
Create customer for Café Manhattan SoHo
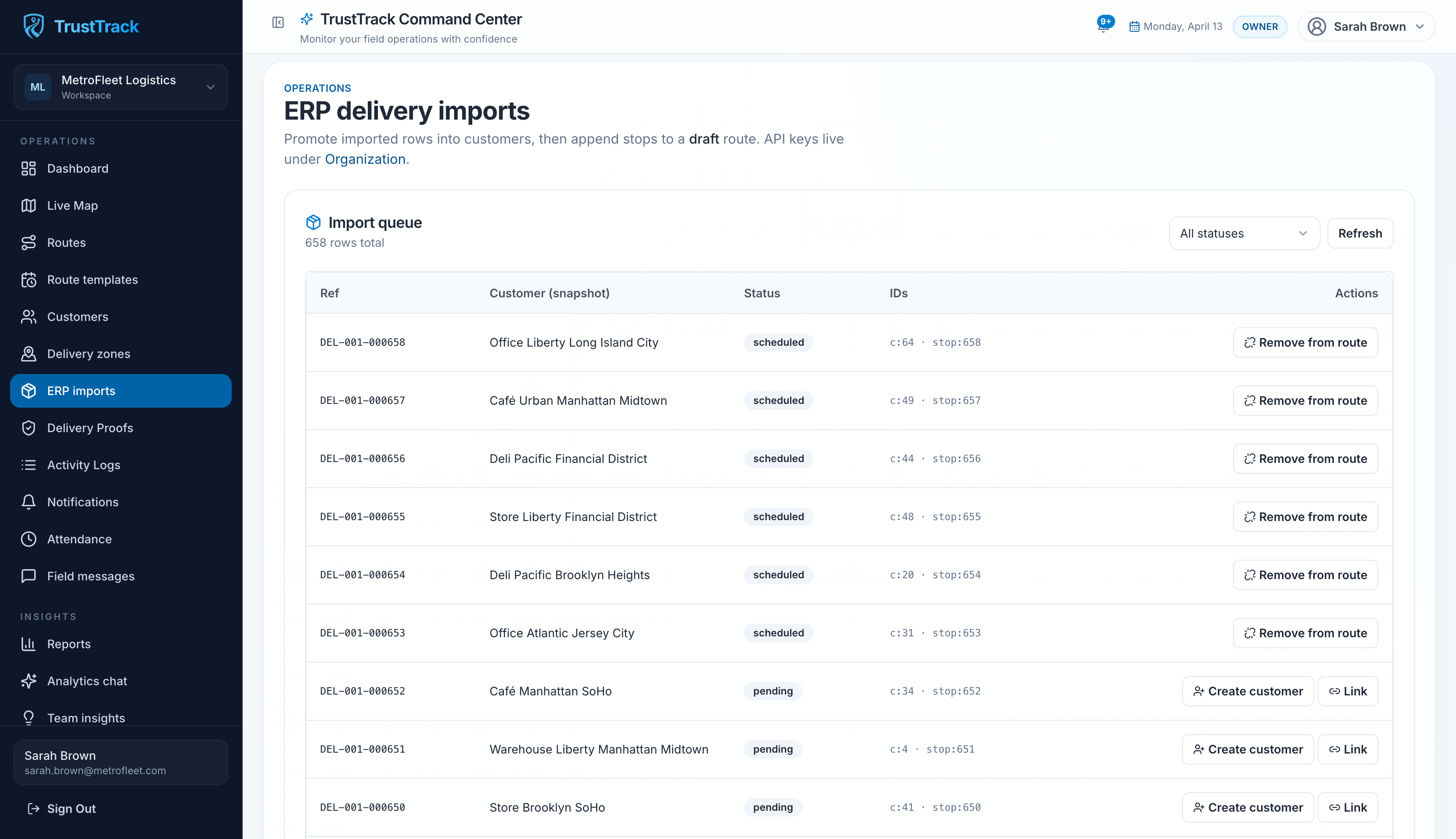click(x=1247, y=691)
